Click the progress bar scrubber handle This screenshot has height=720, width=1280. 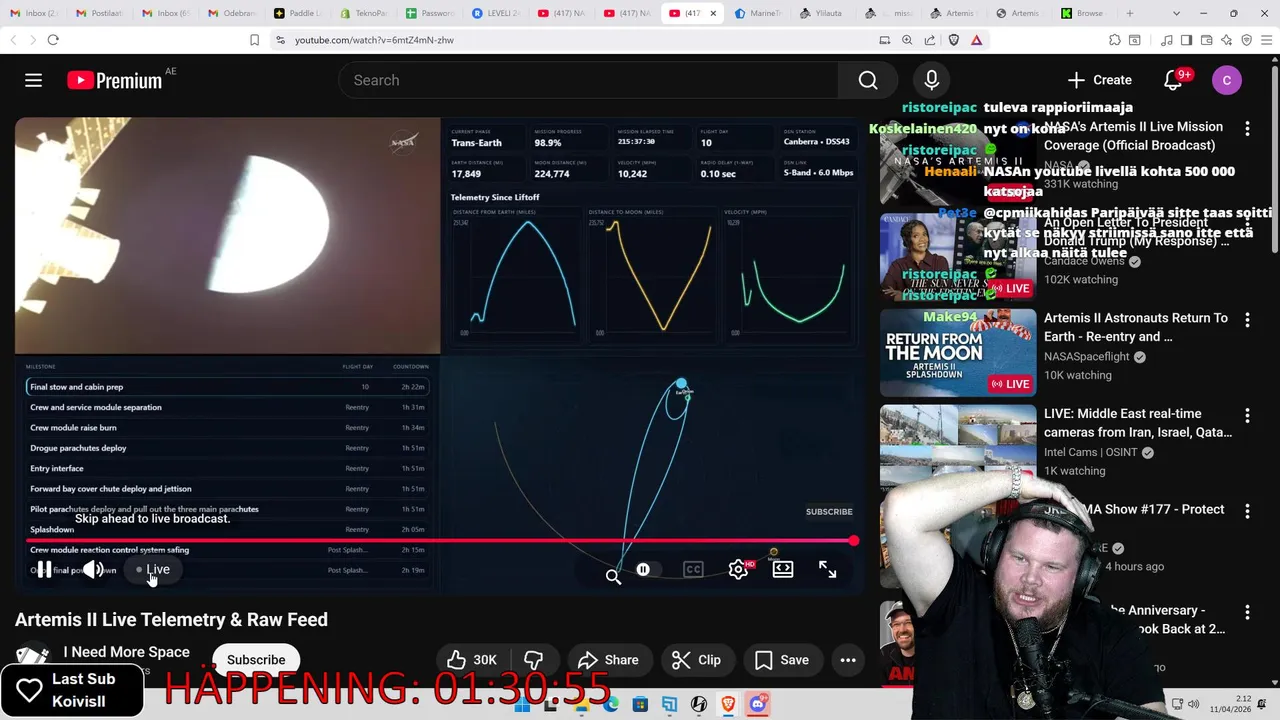853,541
